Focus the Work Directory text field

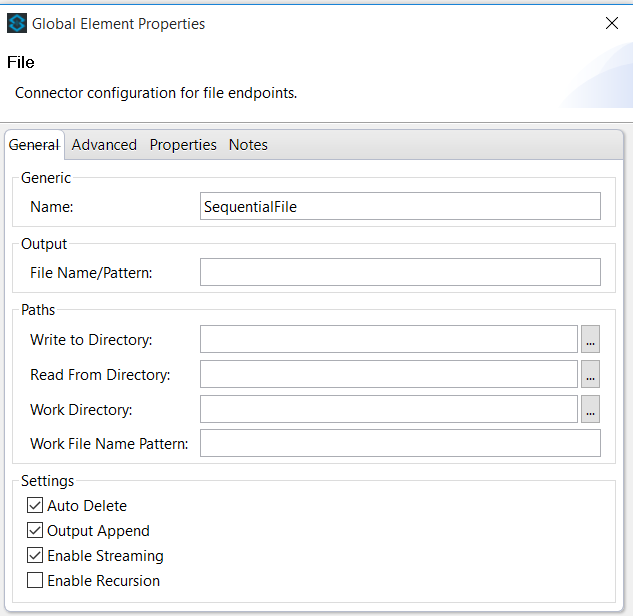pos(388,409)
